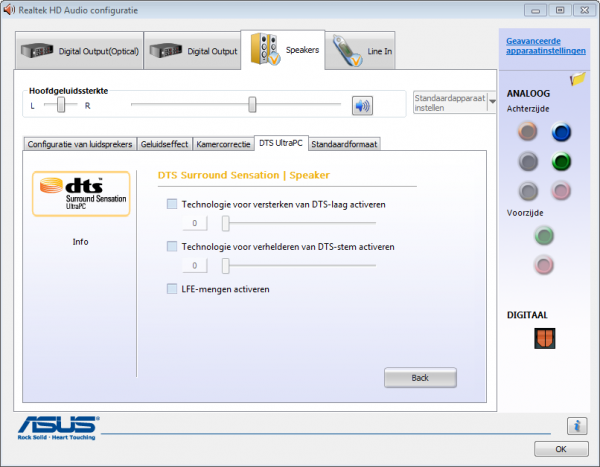Click the yellow folder connector settings icon
Screen dimensions: 600x467
click(x=577, y=78)
